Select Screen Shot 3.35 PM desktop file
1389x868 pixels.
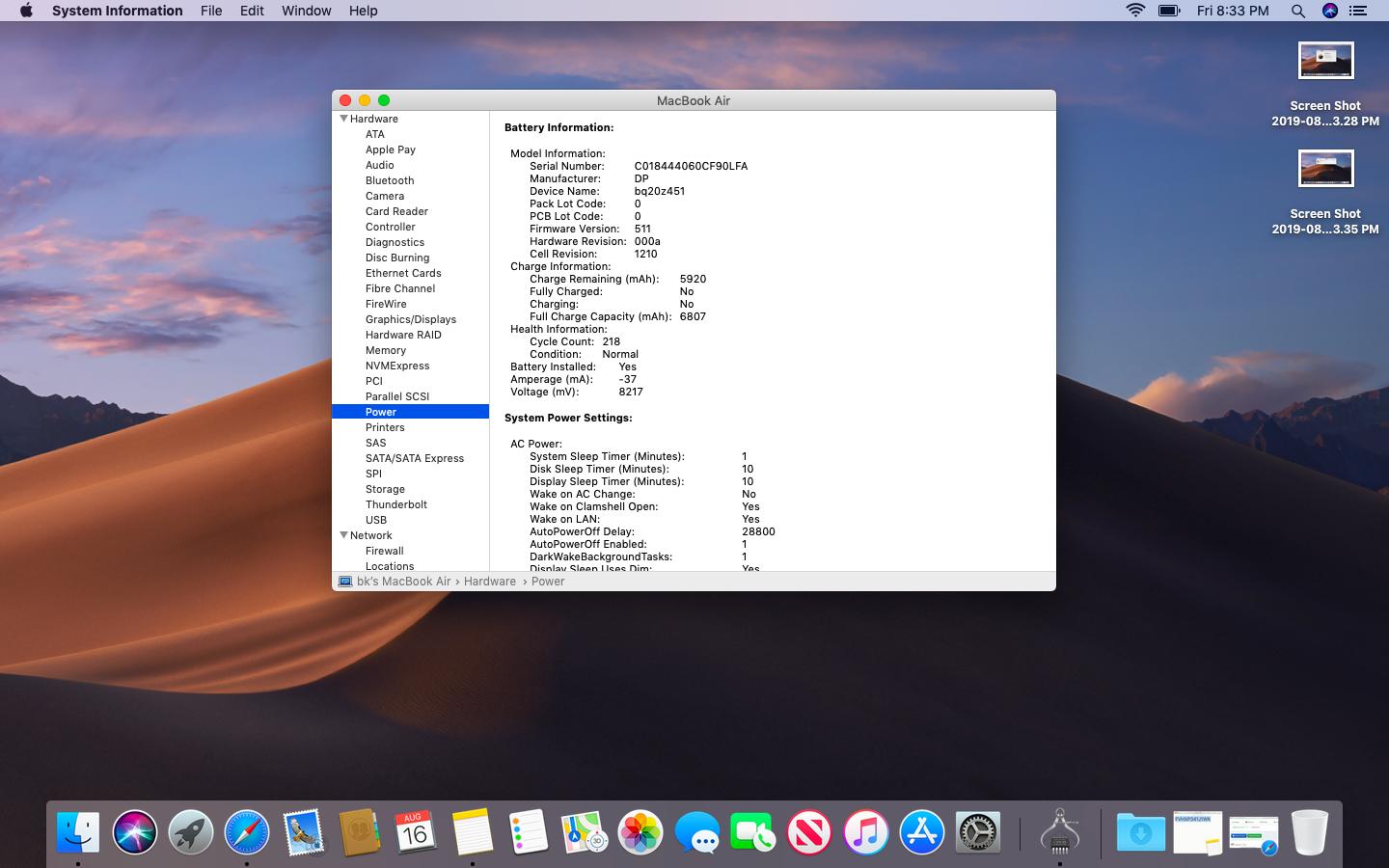1325,193
